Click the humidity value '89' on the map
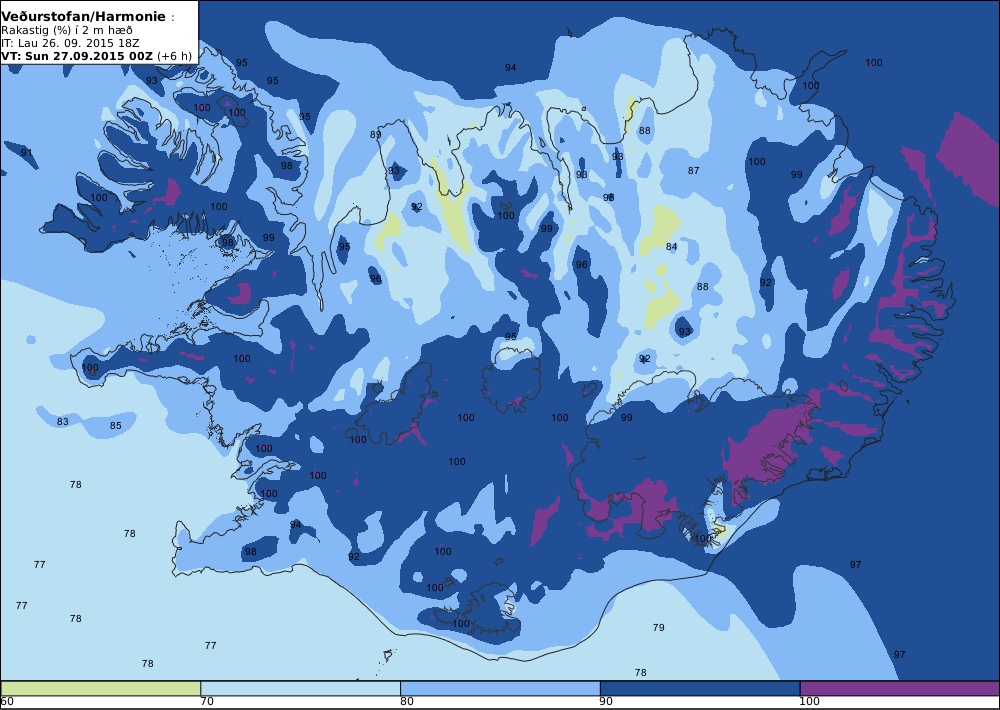The width and height of the screenshot is (1000, 710). (375, 135)
